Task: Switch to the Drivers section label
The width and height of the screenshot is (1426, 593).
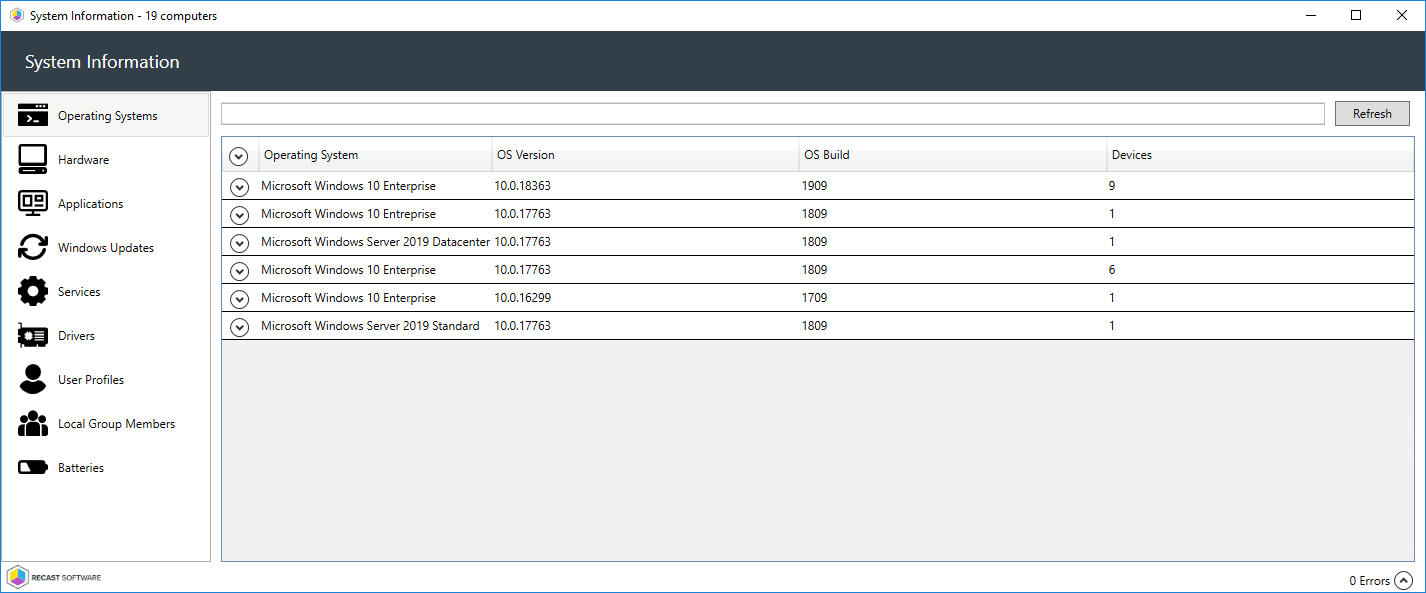Action: [76, 336]
